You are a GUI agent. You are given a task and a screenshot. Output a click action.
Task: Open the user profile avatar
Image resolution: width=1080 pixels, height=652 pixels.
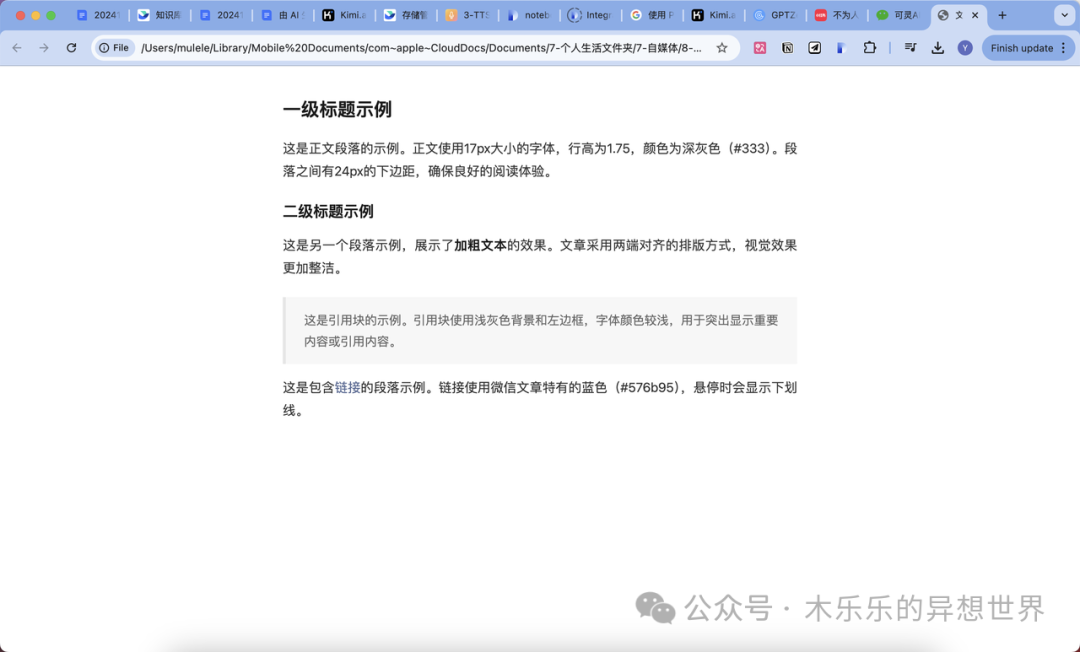tap(965, 48)
